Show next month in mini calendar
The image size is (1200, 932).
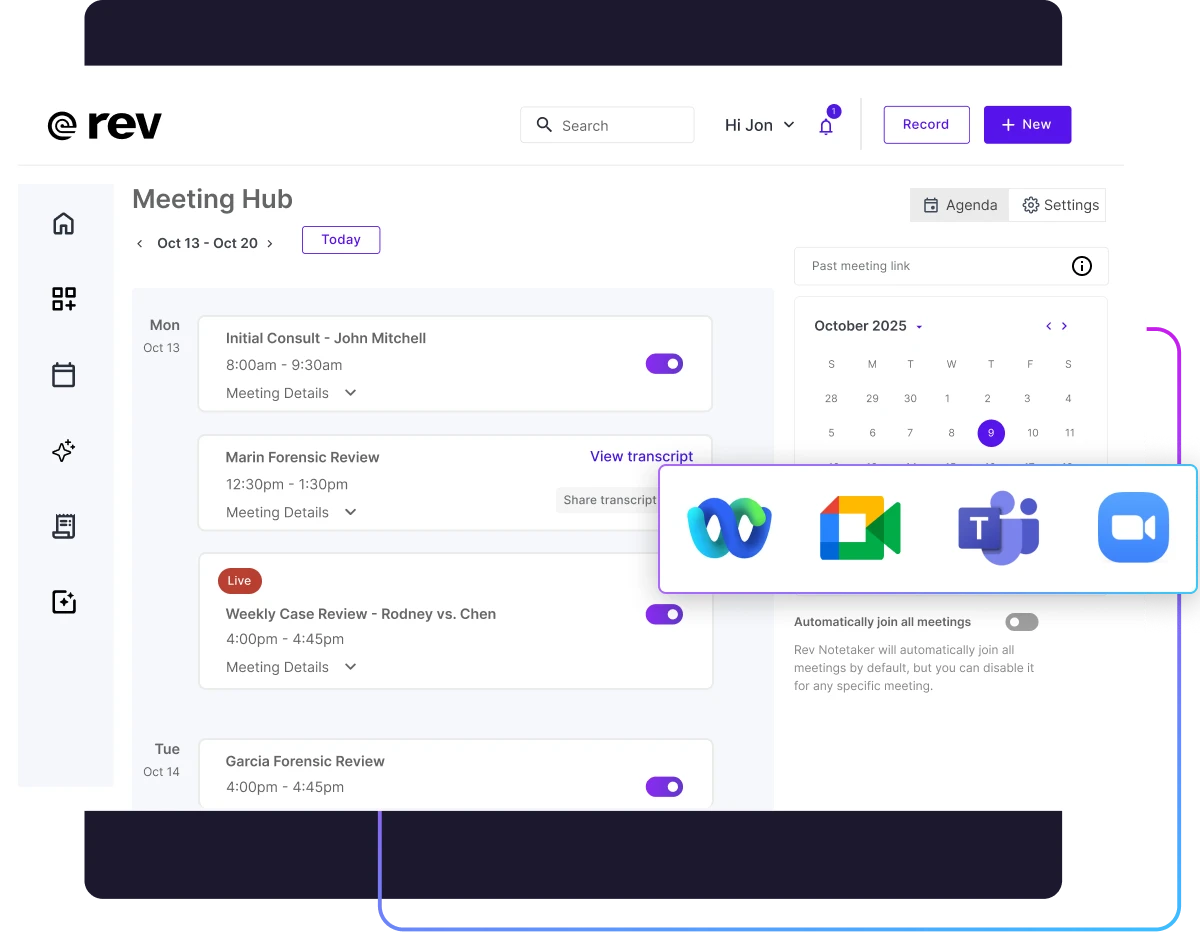point(1064,326)
